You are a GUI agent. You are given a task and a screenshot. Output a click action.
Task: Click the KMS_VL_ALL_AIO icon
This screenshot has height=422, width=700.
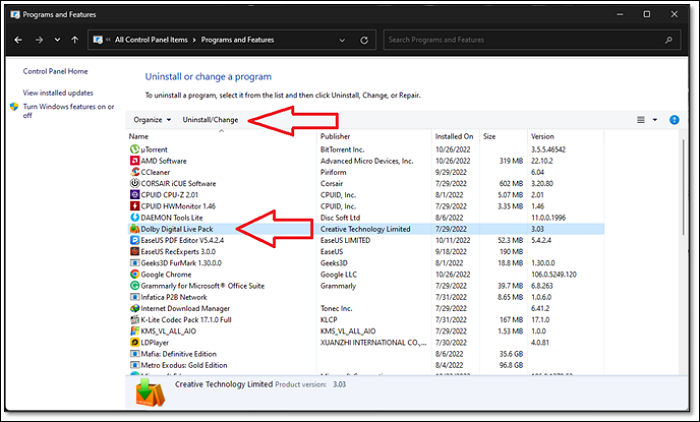click(134, 331)
